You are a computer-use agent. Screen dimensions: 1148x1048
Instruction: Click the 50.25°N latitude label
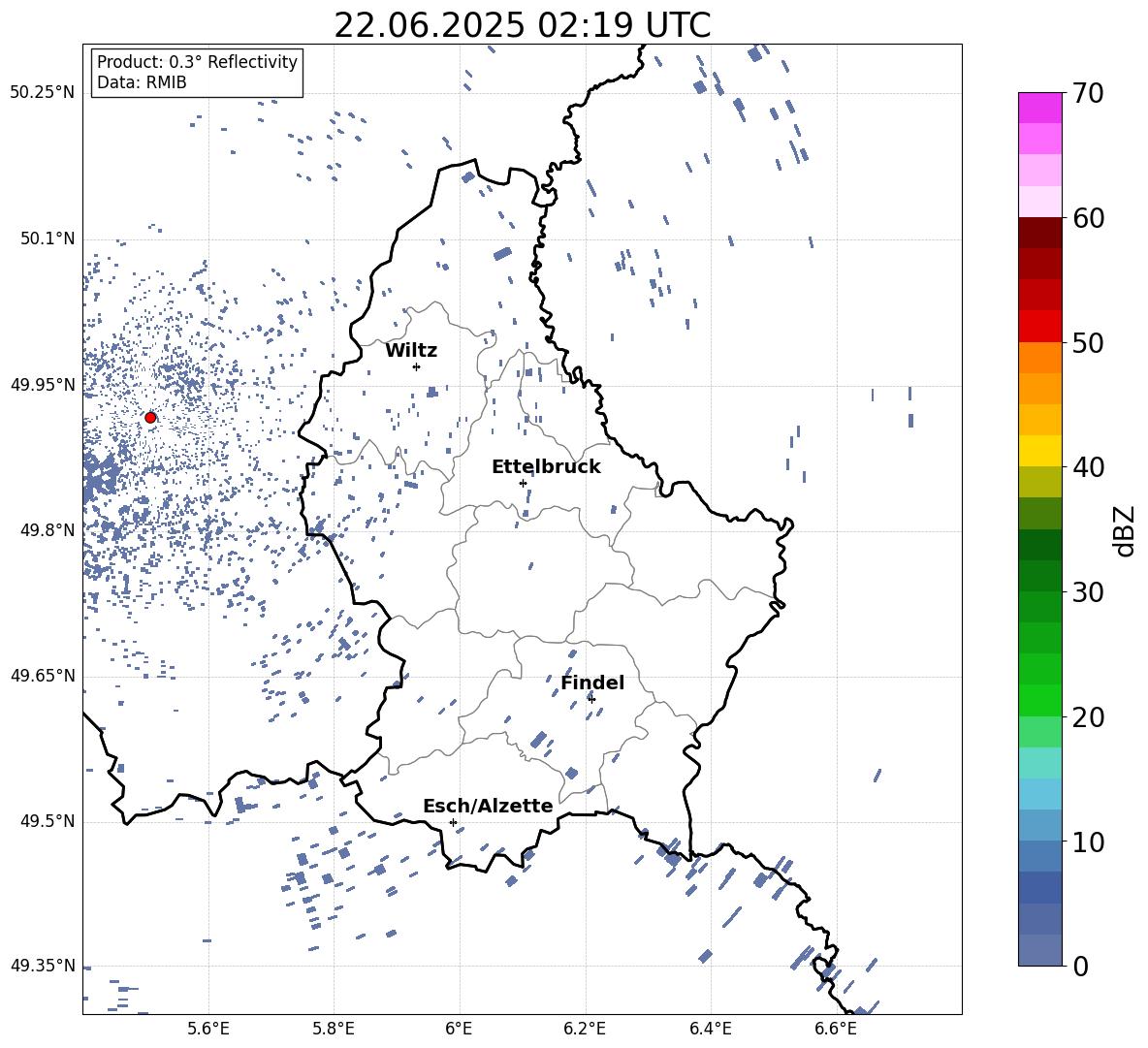coord(43,93)
